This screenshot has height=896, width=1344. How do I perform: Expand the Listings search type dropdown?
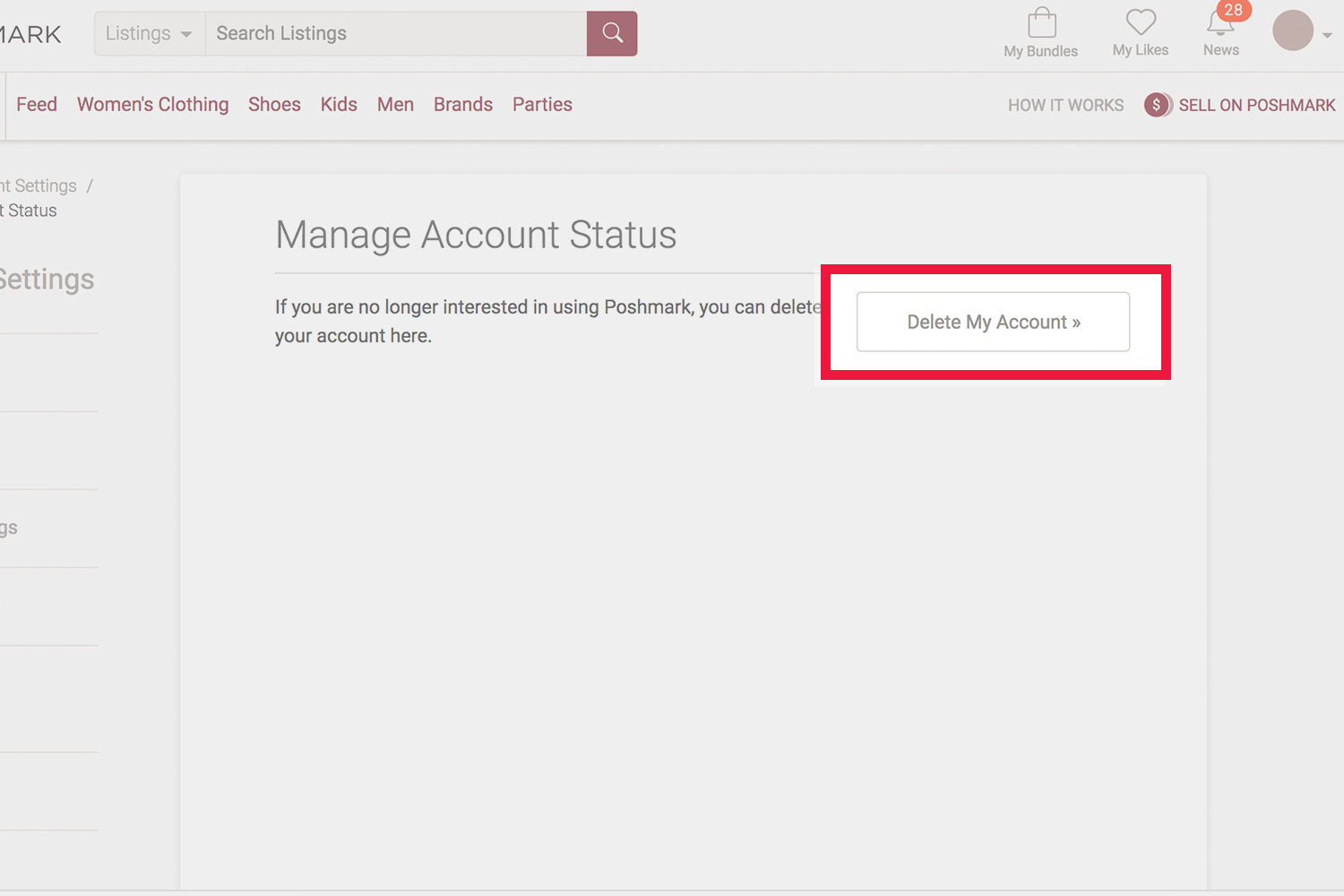(150, 34)
